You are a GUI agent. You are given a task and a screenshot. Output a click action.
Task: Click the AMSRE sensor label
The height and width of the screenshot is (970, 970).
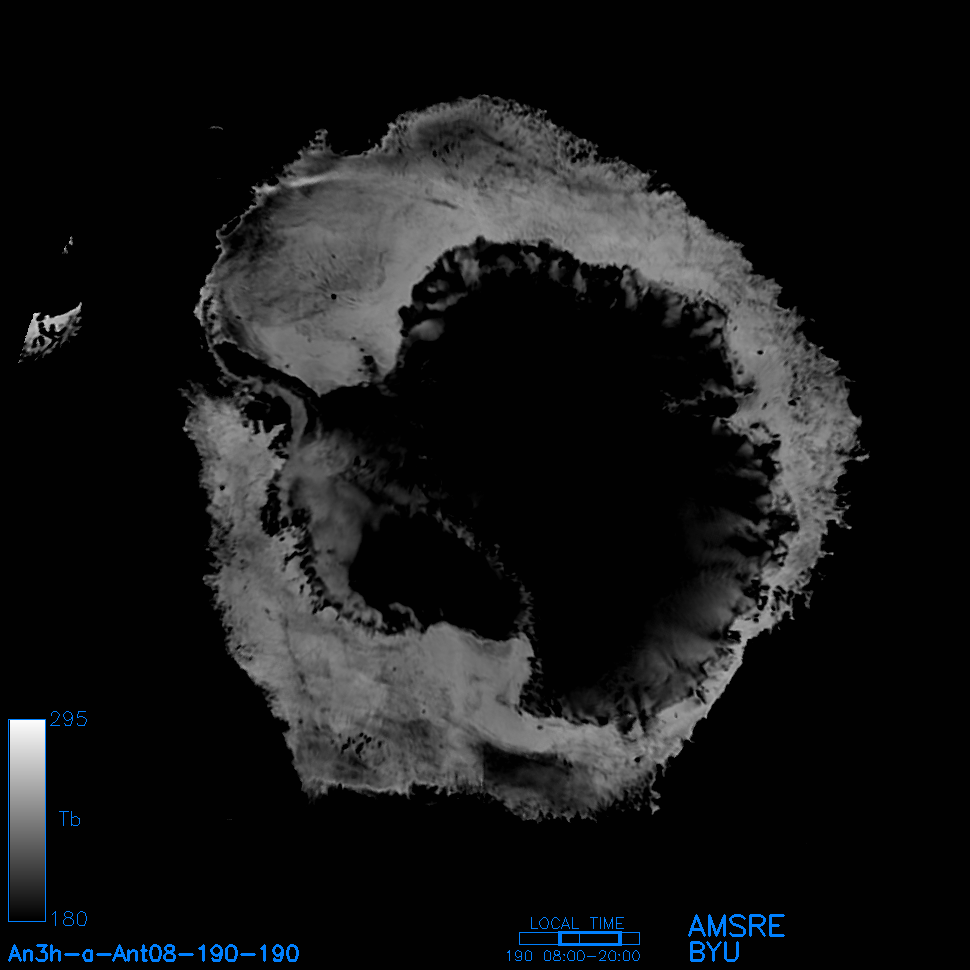coord(736,926)
